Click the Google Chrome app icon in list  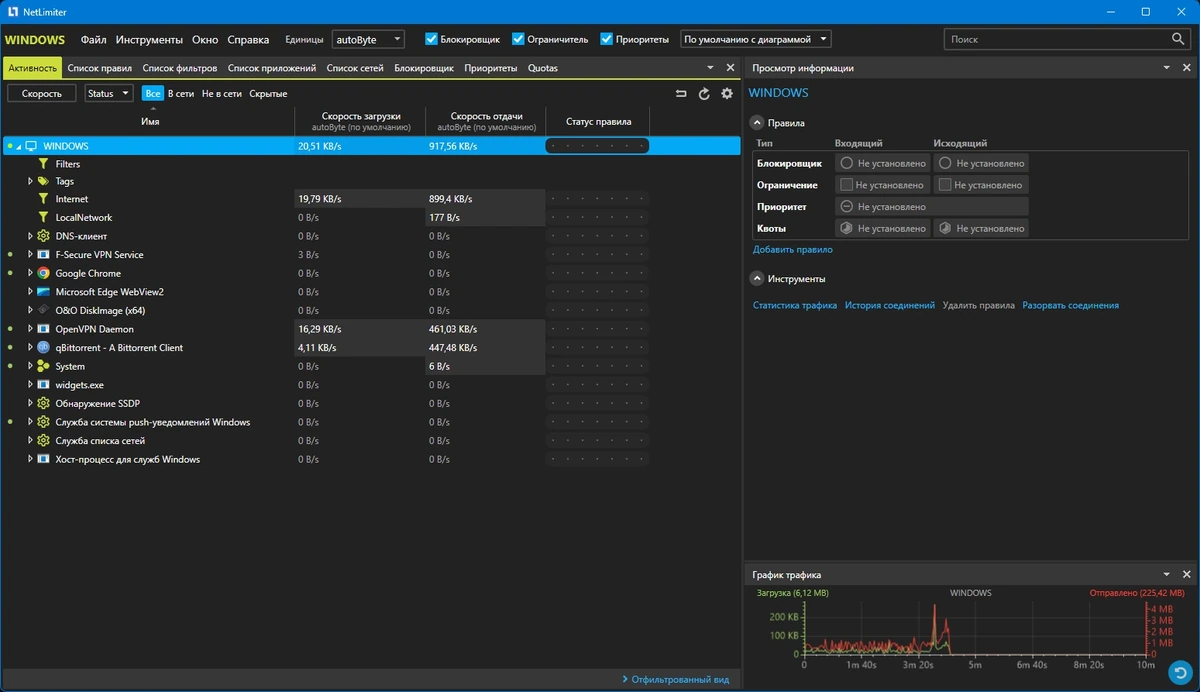pos(43,273)
